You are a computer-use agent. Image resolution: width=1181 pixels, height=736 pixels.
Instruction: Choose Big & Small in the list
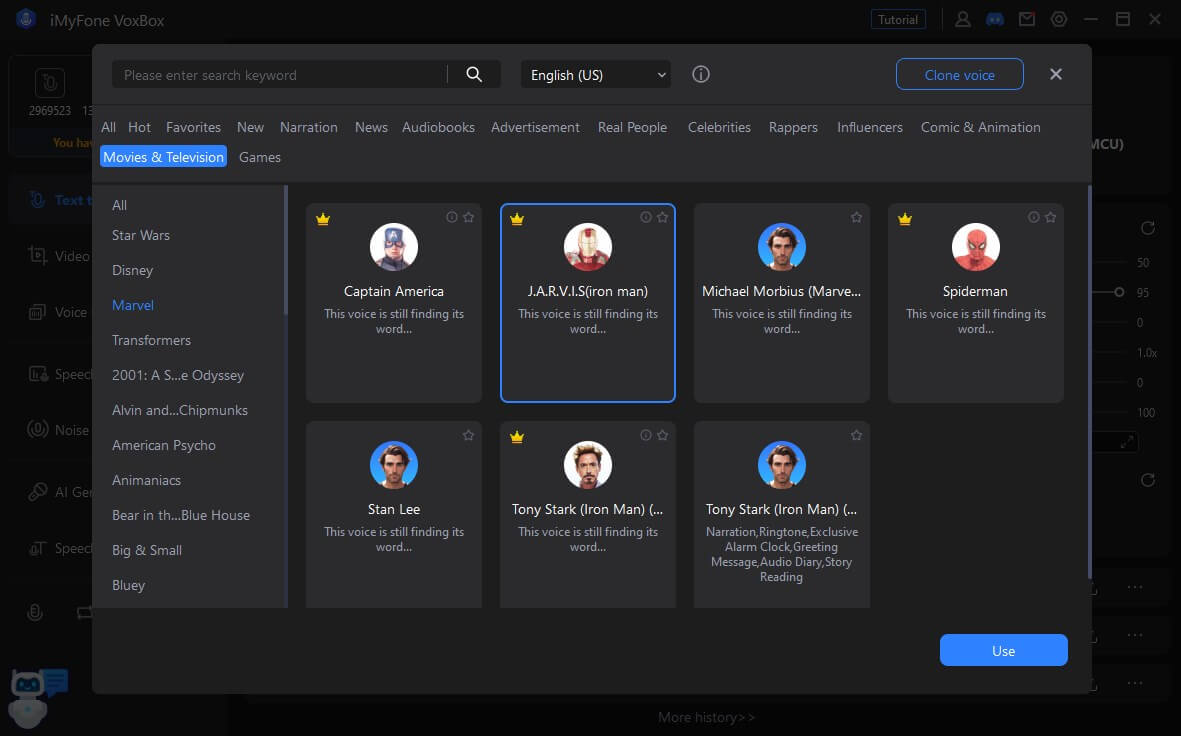[147, 550]
